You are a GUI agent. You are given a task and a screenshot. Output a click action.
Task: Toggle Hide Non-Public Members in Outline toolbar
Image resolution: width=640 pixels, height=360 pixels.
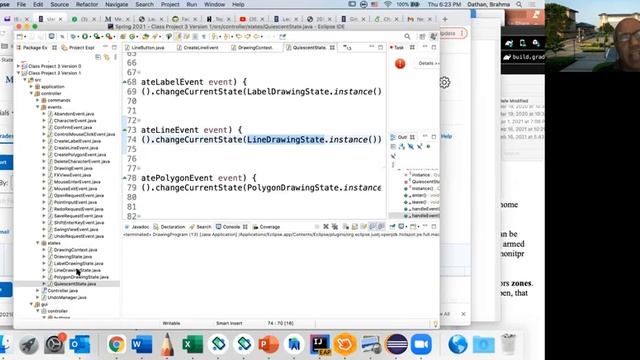pyautogui.click(x=428, y=147)
